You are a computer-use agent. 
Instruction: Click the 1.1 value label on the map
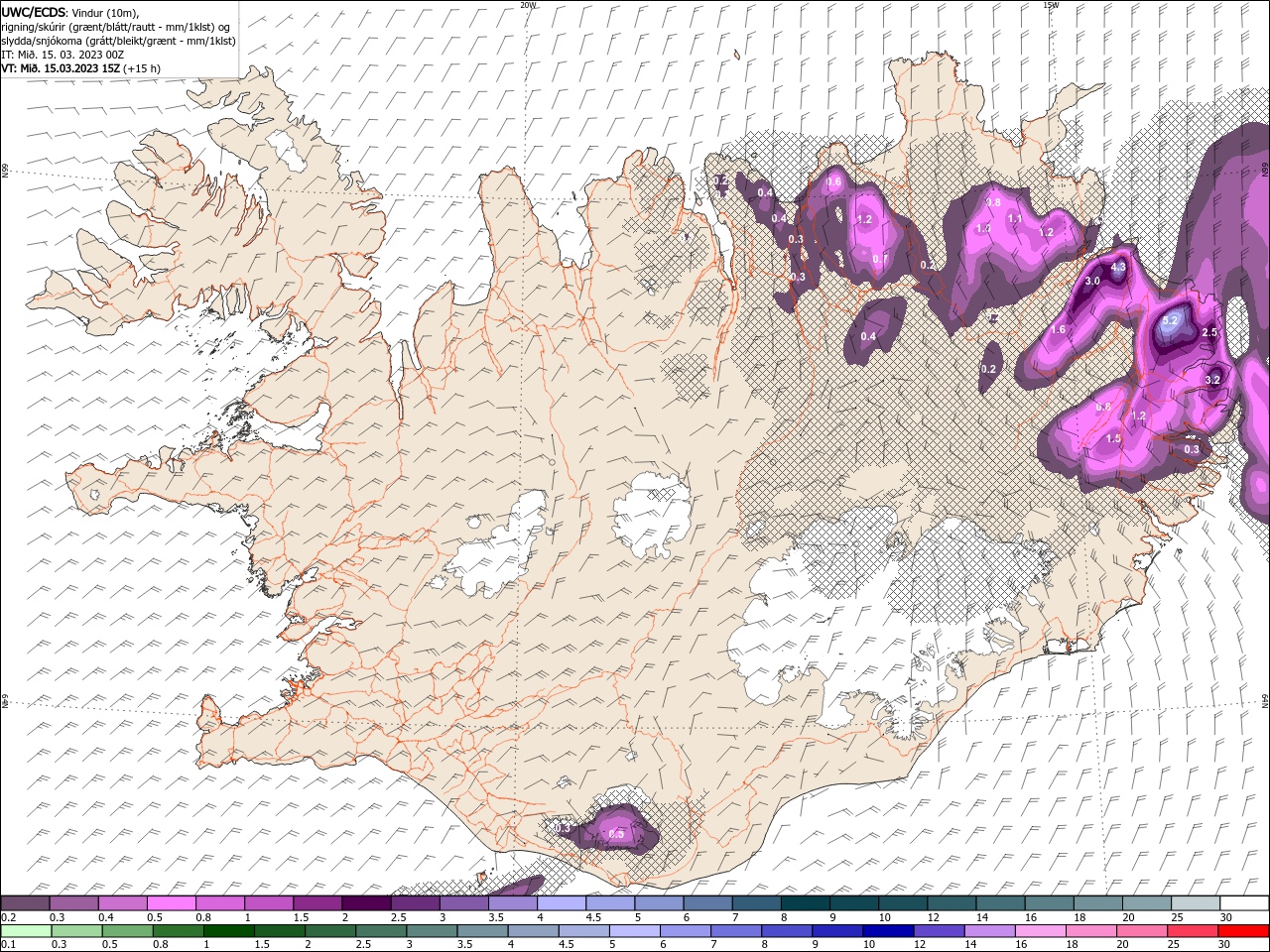[x=1015, y=218]
